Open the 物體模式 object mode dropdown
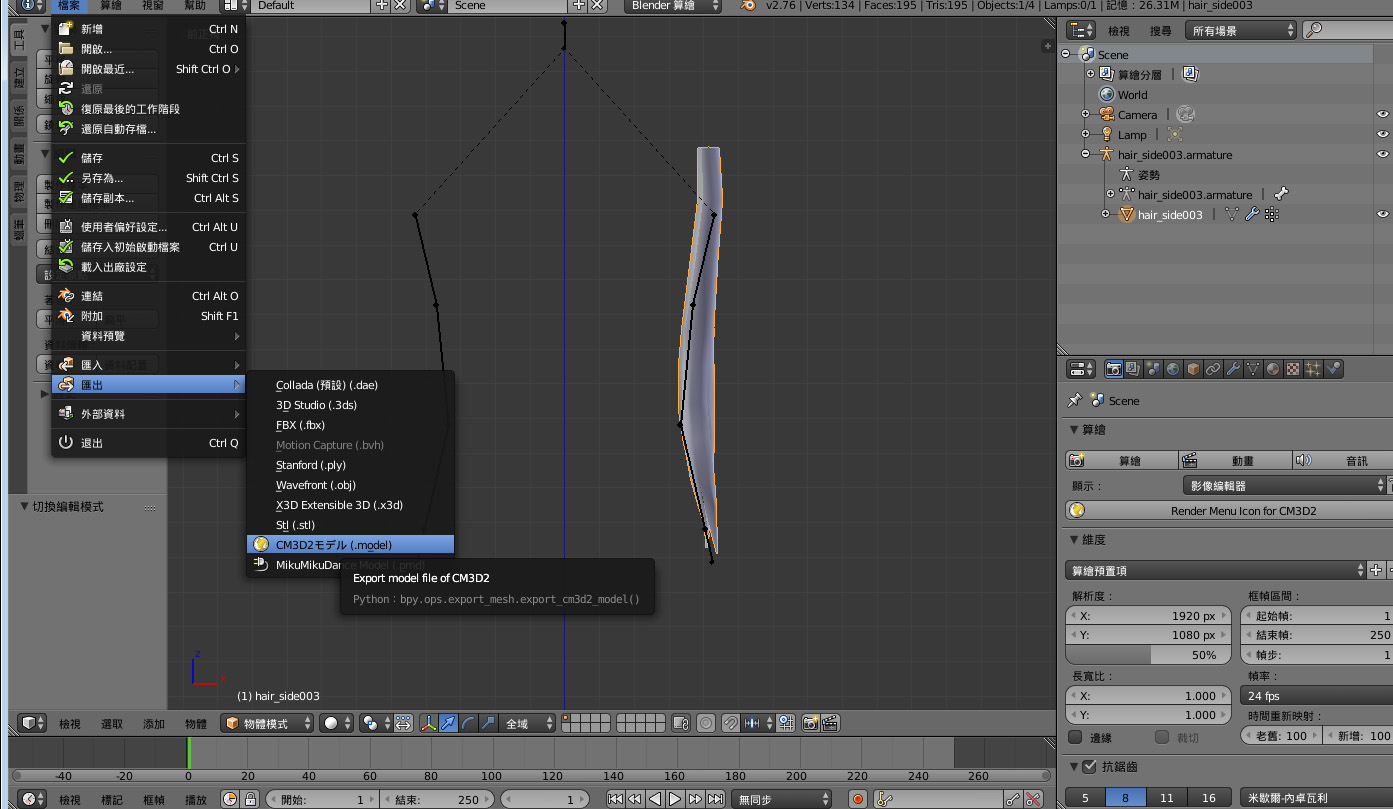This screenshot has height=809, width=1393. [268, 723]
